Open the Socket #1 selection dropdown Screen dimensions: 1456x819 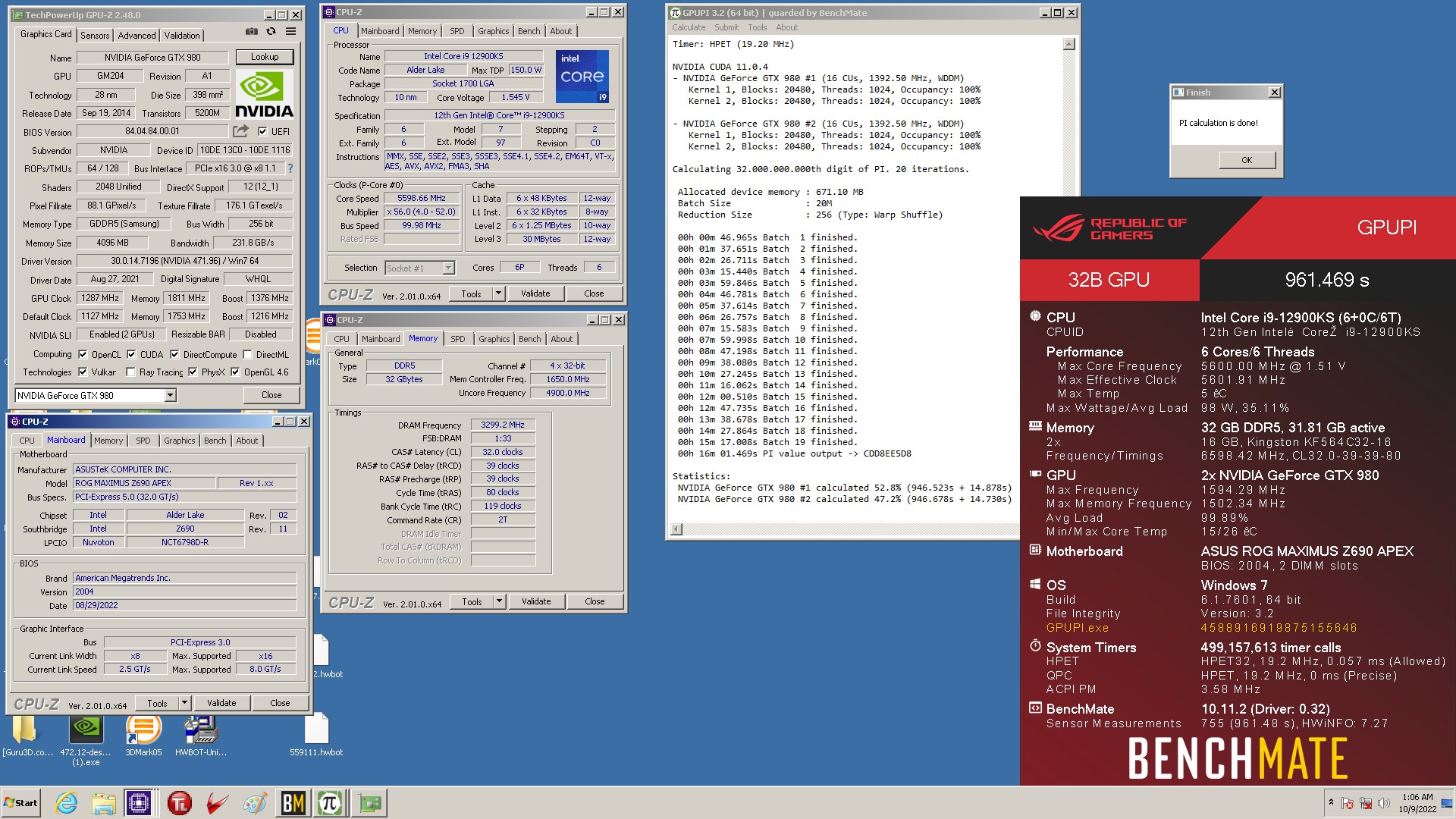tap(448, 268)
